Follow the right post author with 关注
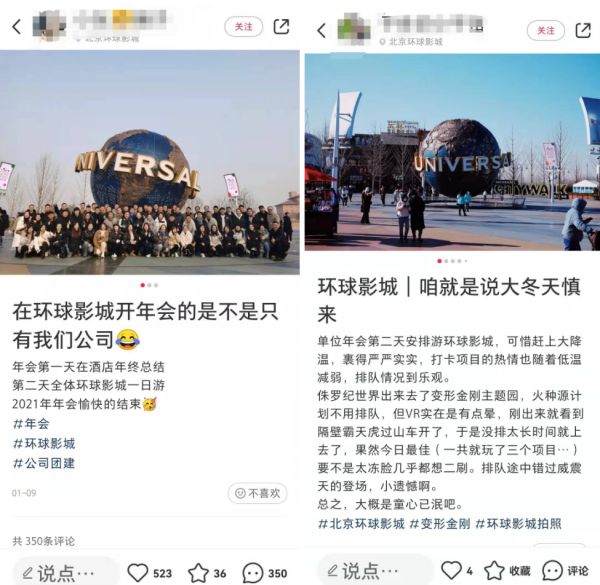Screen dimensions: 600x585 tap(546, 30)
